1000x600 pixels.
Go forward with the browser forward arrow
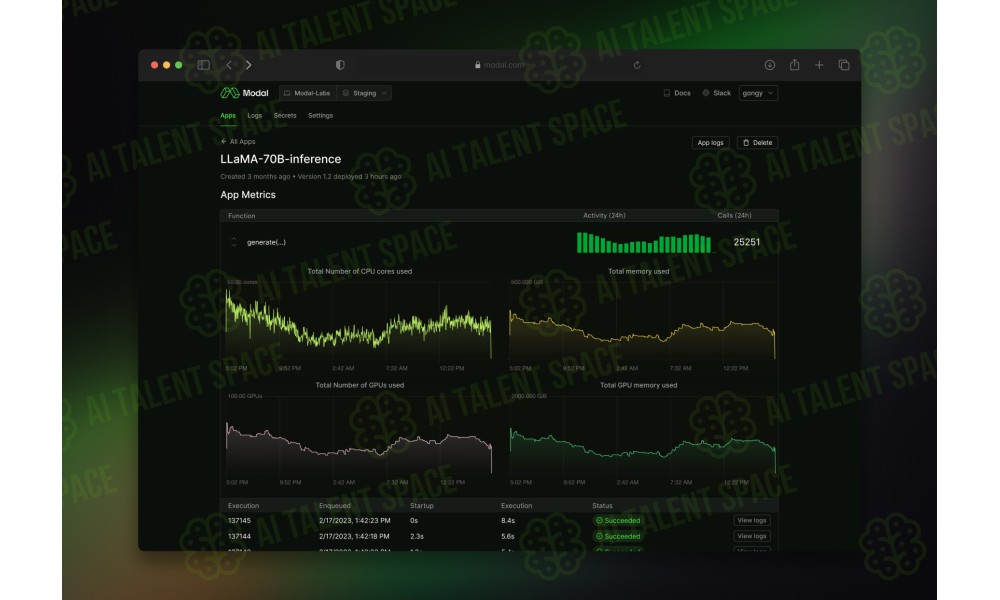(249, 65)
